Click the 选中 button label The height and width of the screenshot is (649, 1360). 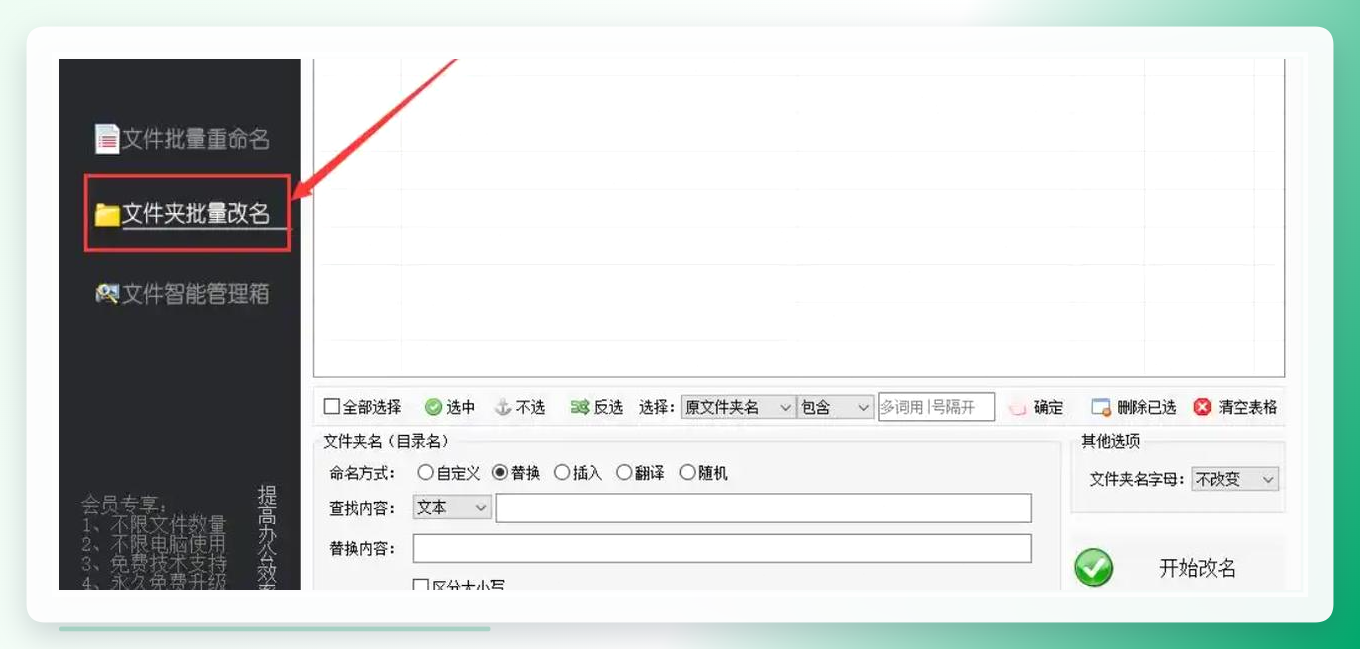[x=461, y=407]
